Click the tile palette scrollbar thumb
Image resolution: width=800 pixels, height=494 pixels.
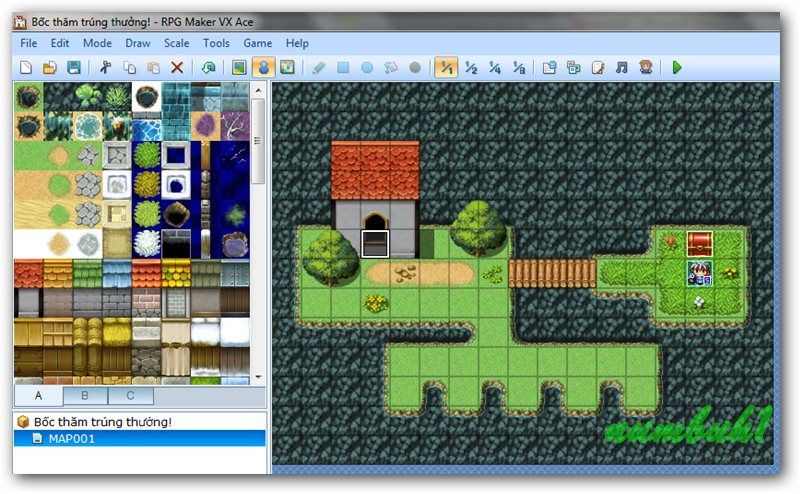258,141
